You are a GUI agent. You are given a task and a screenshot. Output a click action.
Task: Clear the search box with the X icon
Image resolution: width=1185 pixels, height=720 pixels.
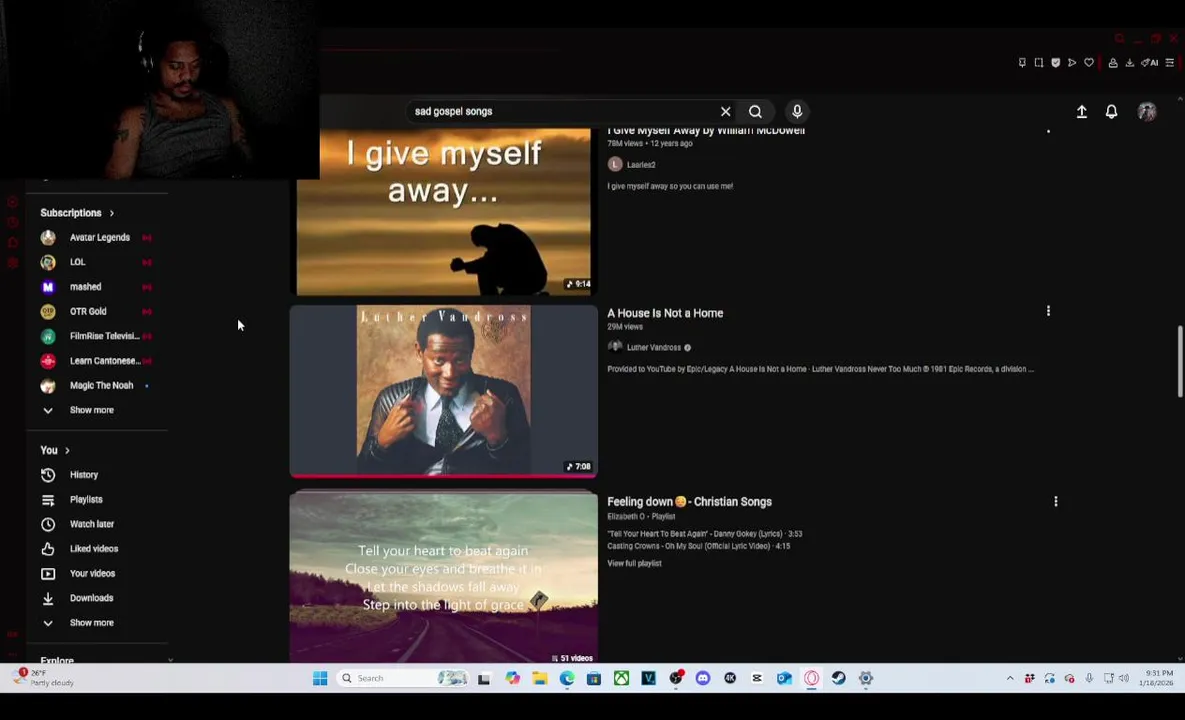point(726,112)
